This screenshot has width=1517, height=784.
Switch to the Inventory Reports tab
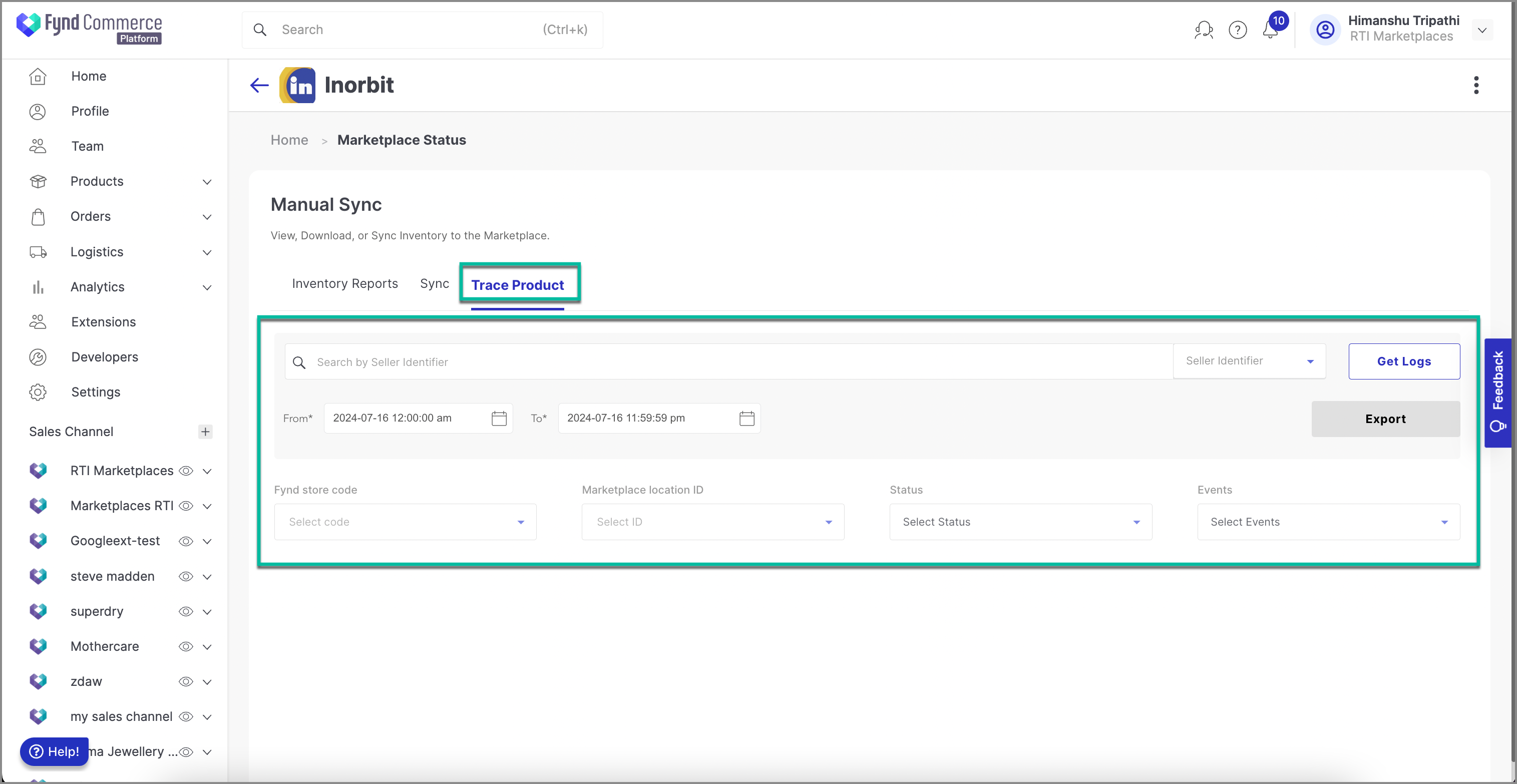click(344, 284)
